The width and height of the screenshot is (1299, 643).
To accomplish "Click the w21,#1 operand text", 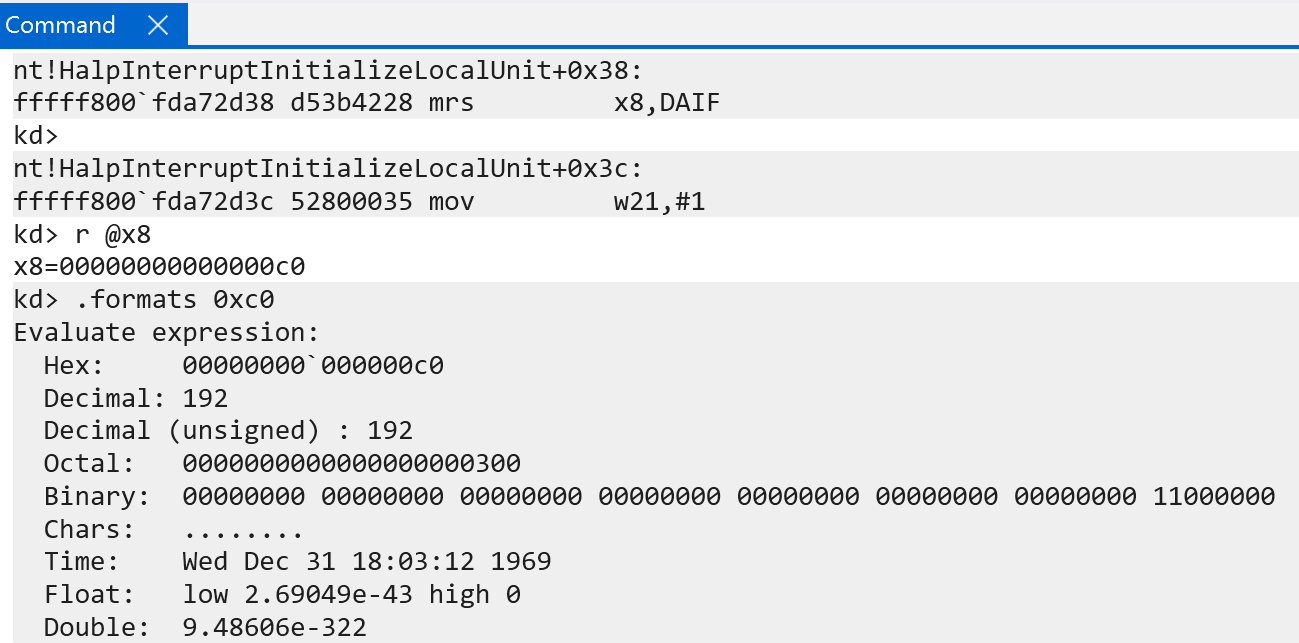I will tap(660, 201).
